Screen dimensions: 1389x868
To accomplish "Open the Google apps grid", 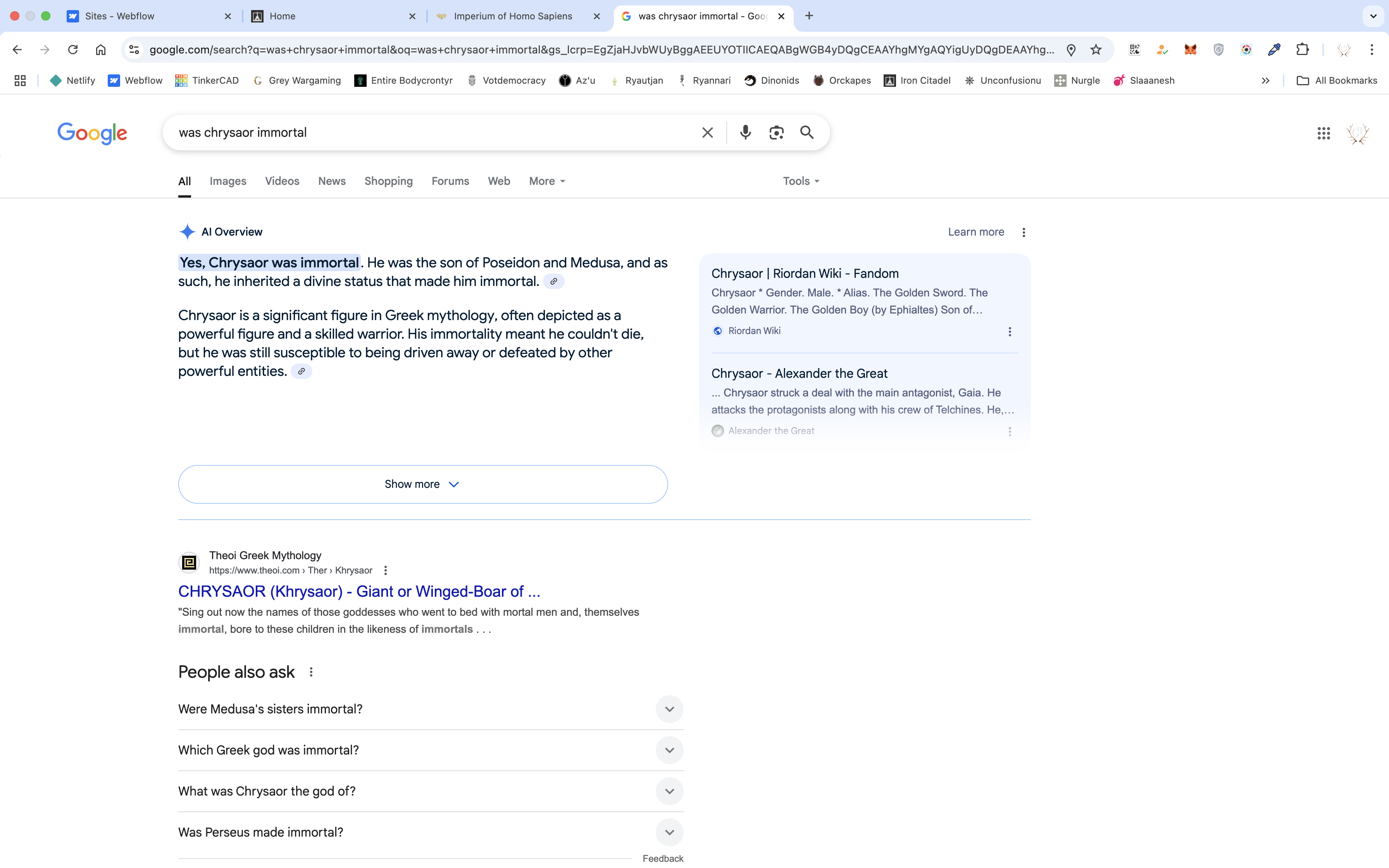I will (1323, 133).
